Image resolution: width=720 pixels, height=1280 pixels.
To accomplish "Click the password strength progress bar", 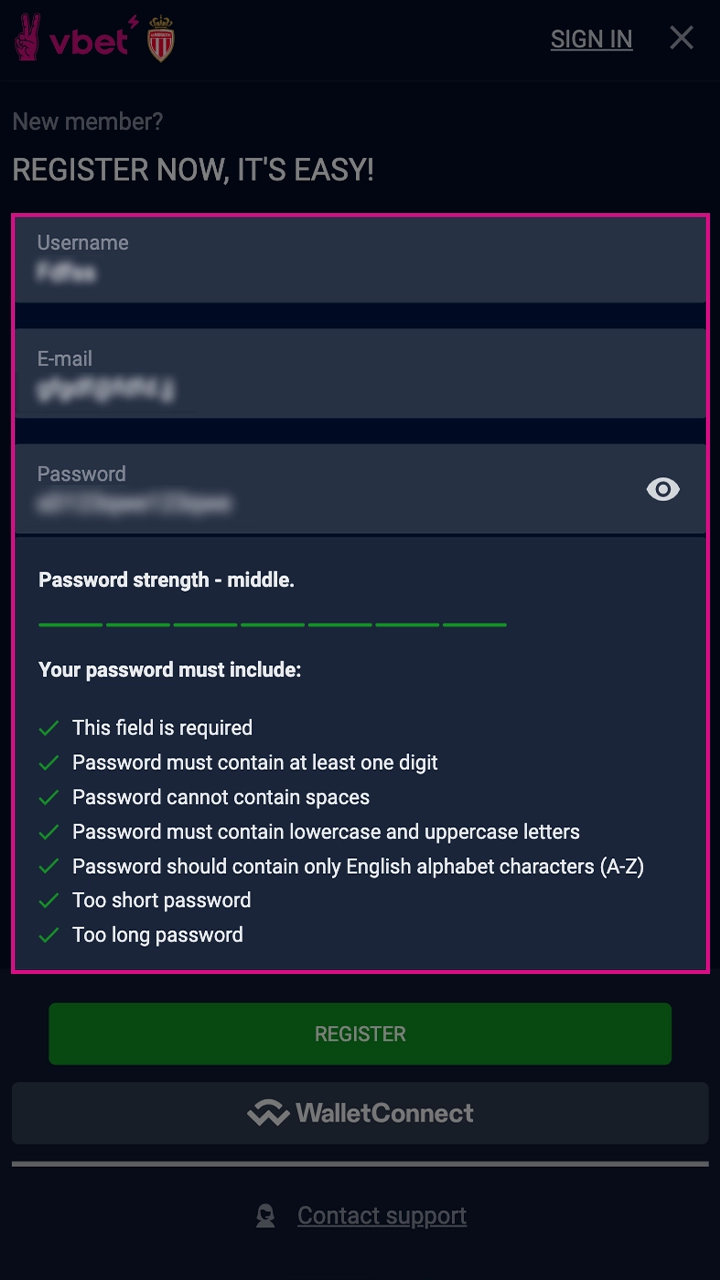I will (x=272, y=624).
